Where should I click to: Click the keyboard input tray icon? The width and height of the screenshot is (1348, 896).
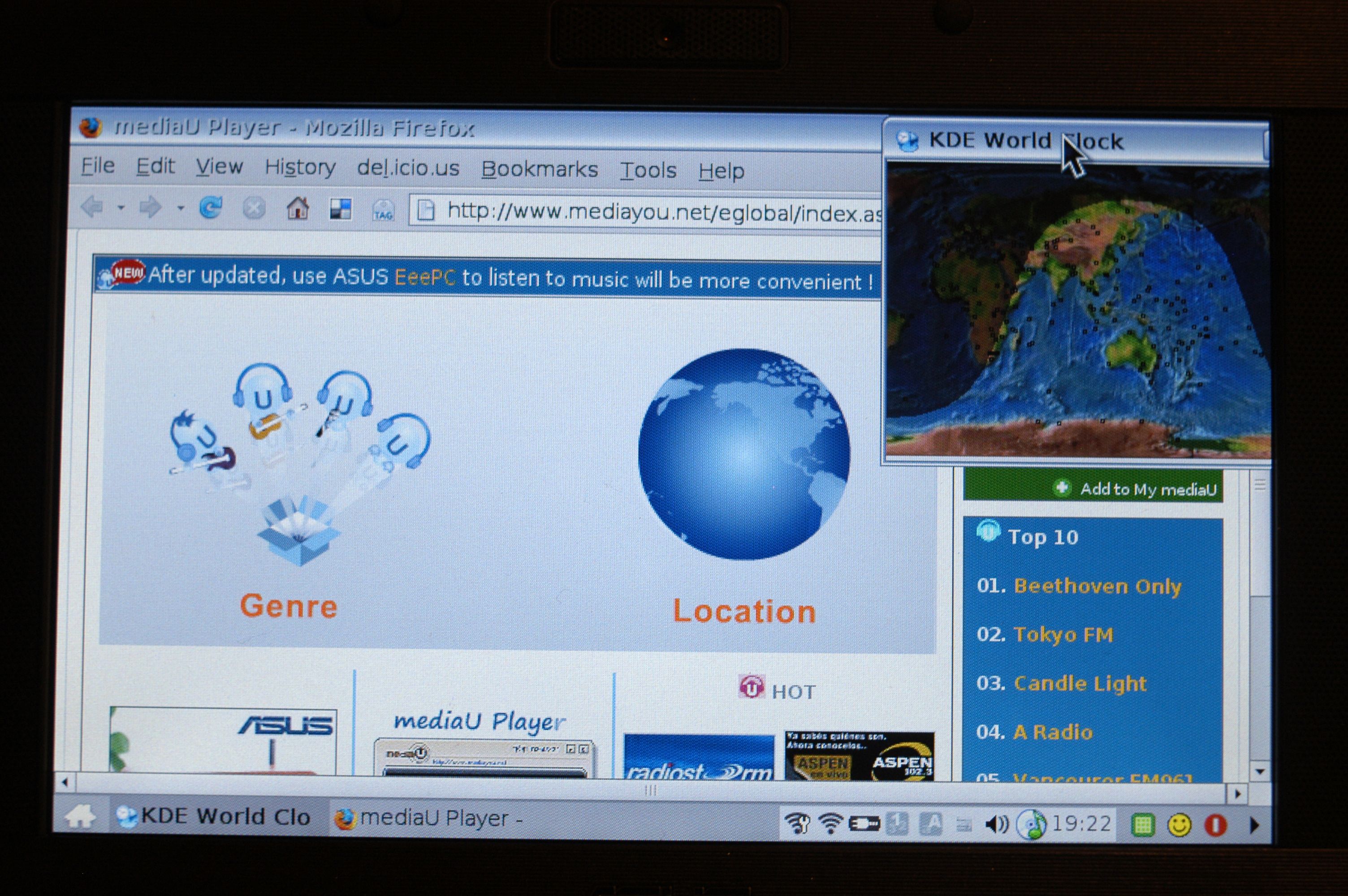[964, 825]
